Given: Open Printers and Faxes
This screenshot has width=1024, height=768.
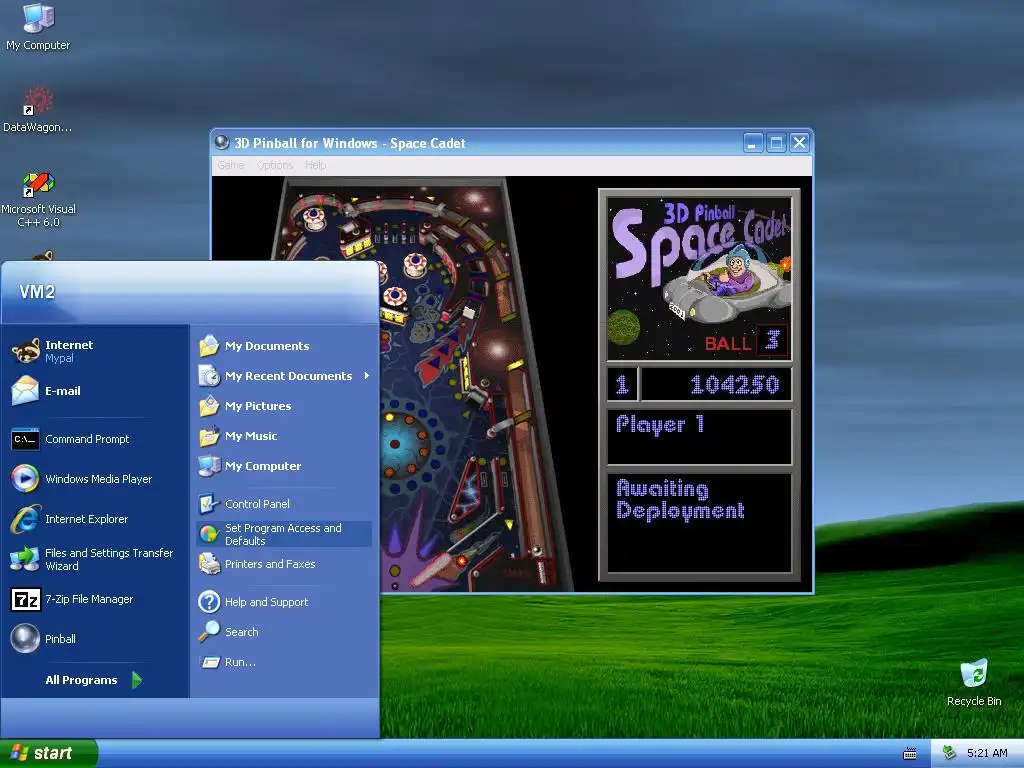Looking at the screenshot, I should coord(283,564).
